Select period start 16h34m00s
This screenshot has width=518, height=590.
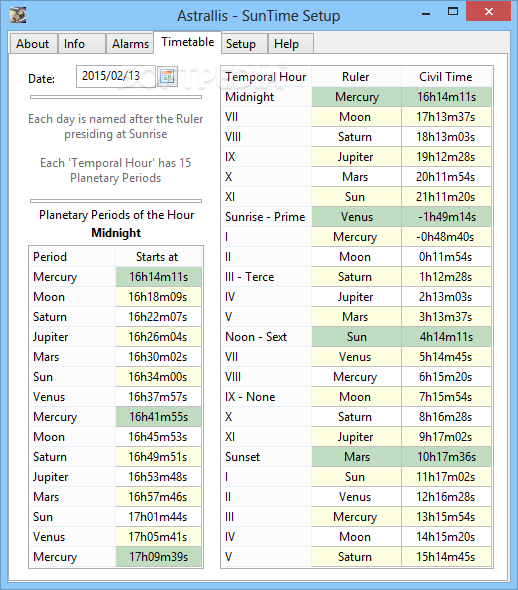pyautogui.click(x=158, y=377)
